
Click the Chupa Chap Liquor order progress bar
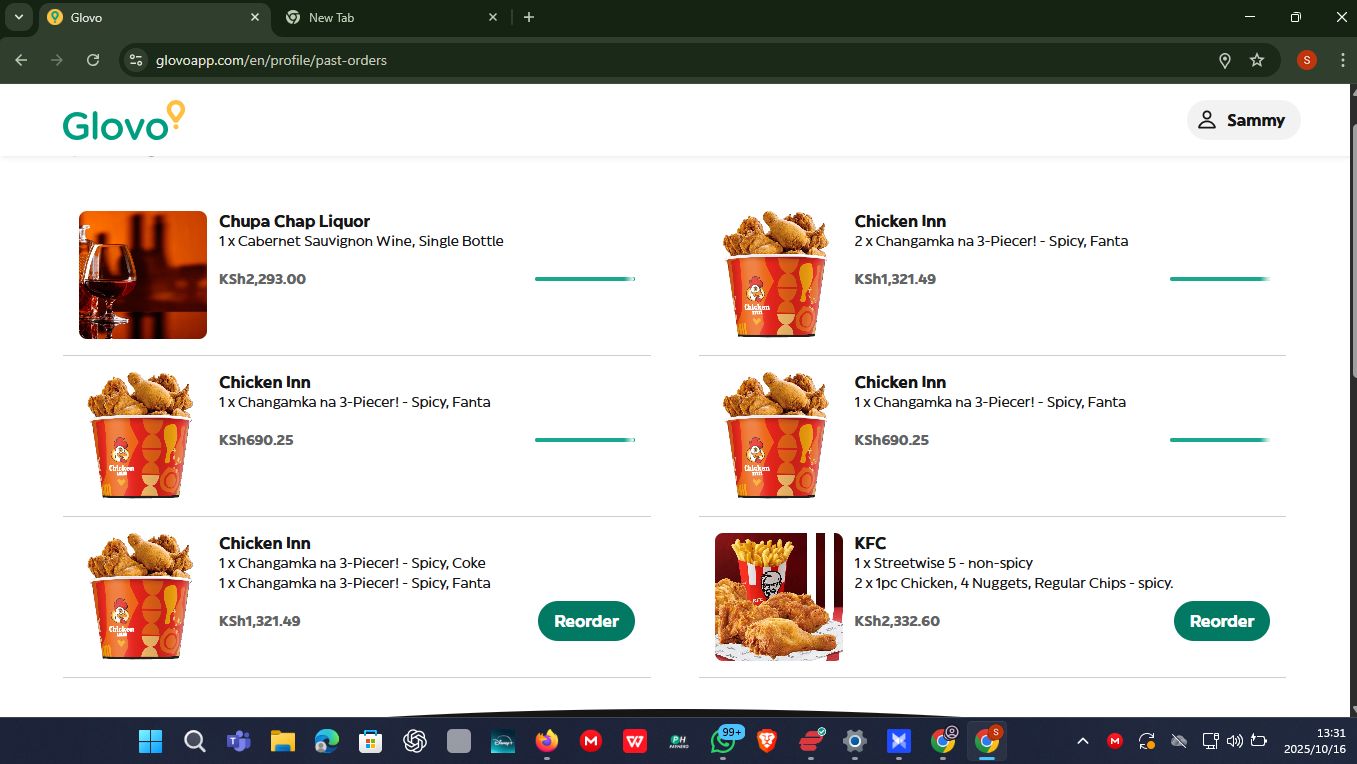(x=585, y=279)
